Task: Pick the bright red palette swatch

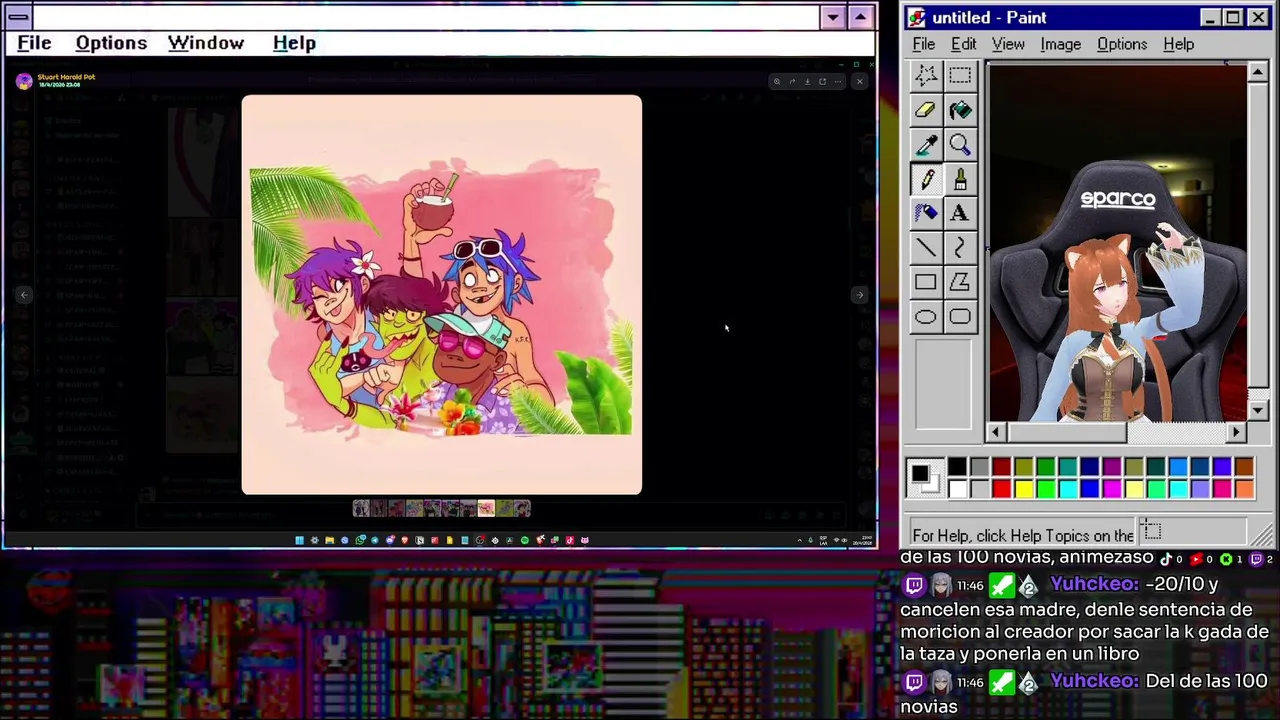Action: (x=1001, y=489)
